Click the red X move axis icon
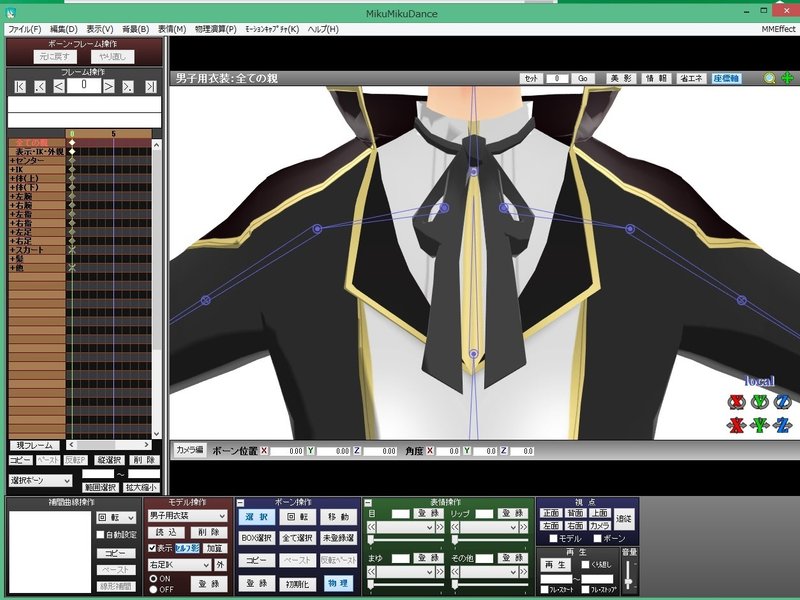The height and width of the screenshot is (600, 800). pyautogui.click(x=736, y=425)
